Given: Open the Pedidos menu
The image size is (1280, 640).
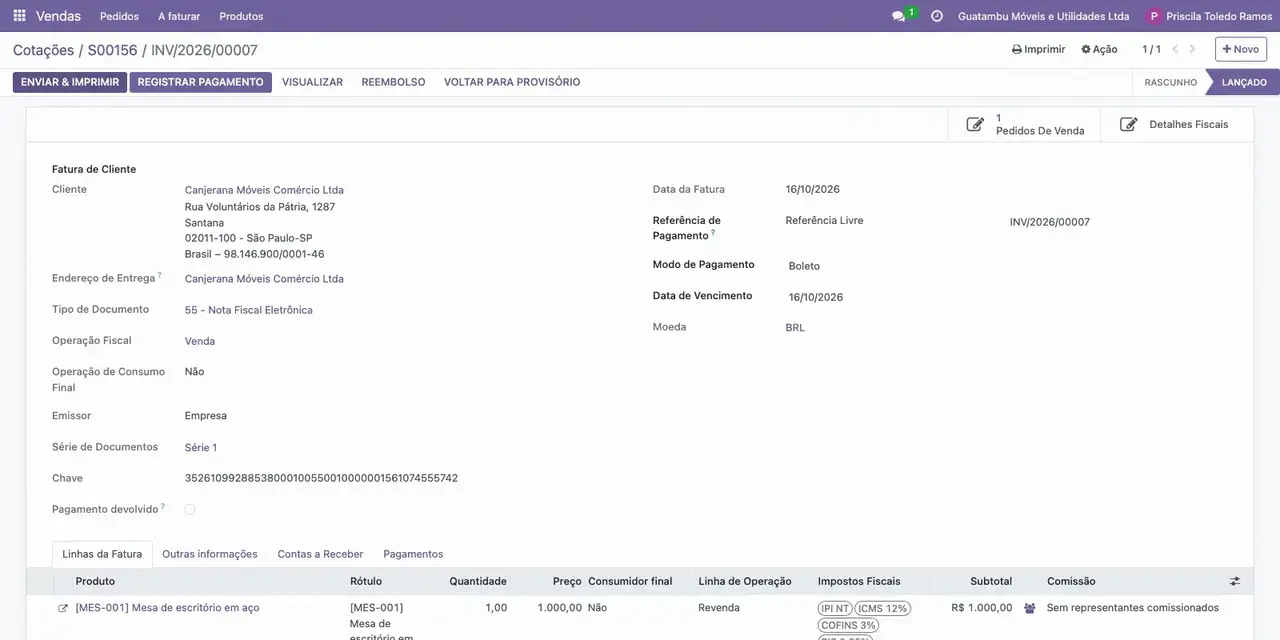Looking at the screenshot, I should (x=120, y=16).
